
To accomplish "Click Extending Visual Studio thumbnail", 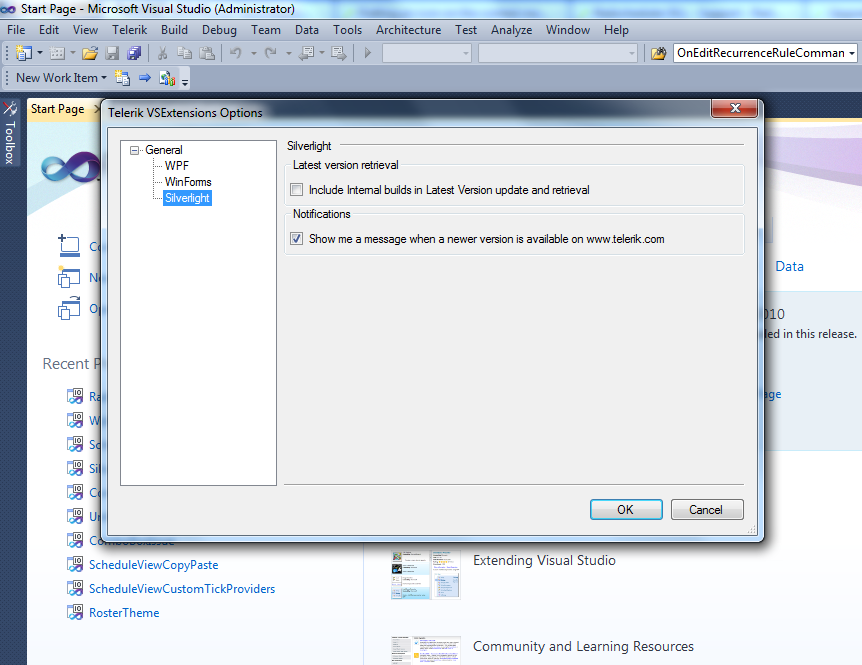I will point(426,574).
